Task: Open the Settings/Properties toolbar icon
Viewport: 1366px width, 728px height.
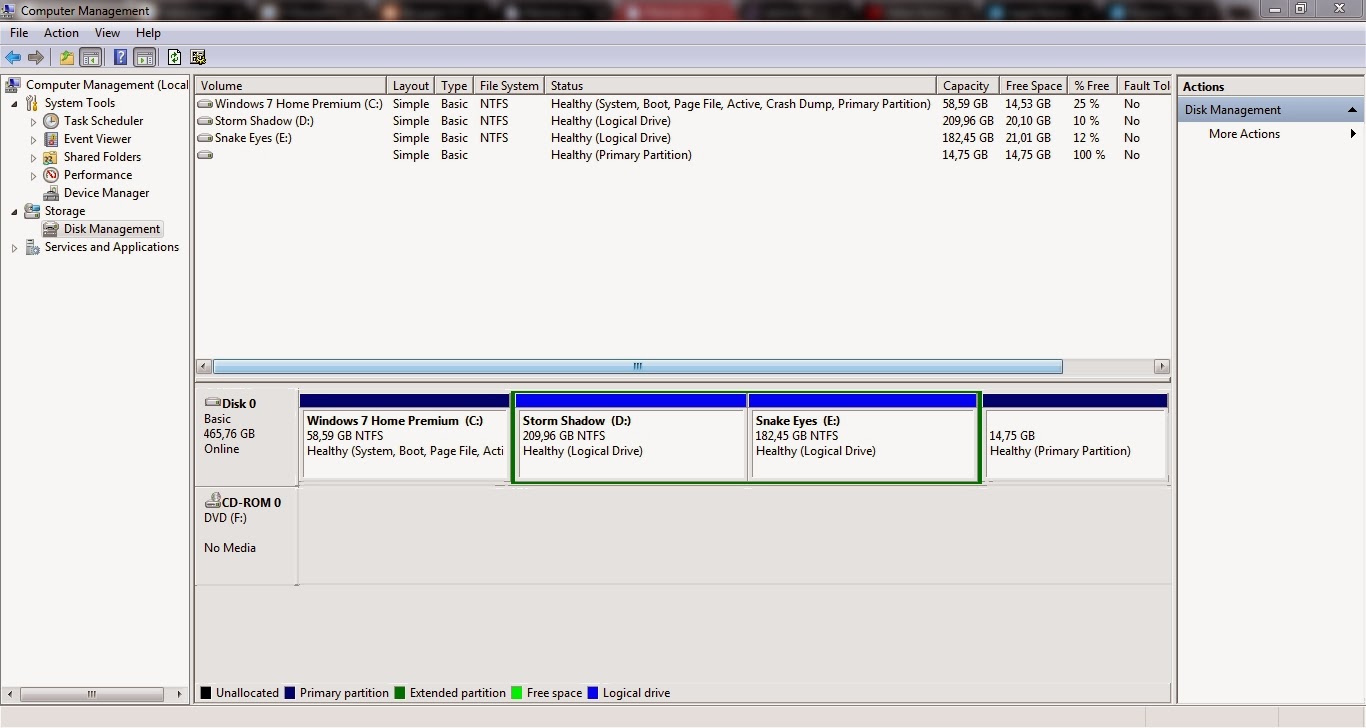Action: point(198,57)
